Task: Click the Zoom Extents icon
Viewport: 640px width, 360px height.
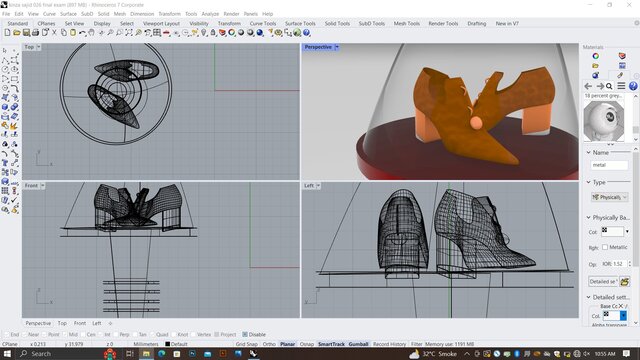Action: coord(129,33)
